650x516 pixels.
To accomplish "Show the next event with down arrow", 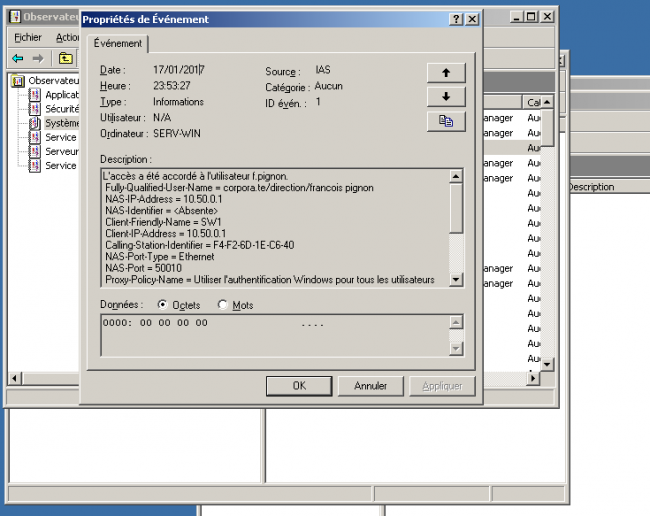I will coord(446,96).
